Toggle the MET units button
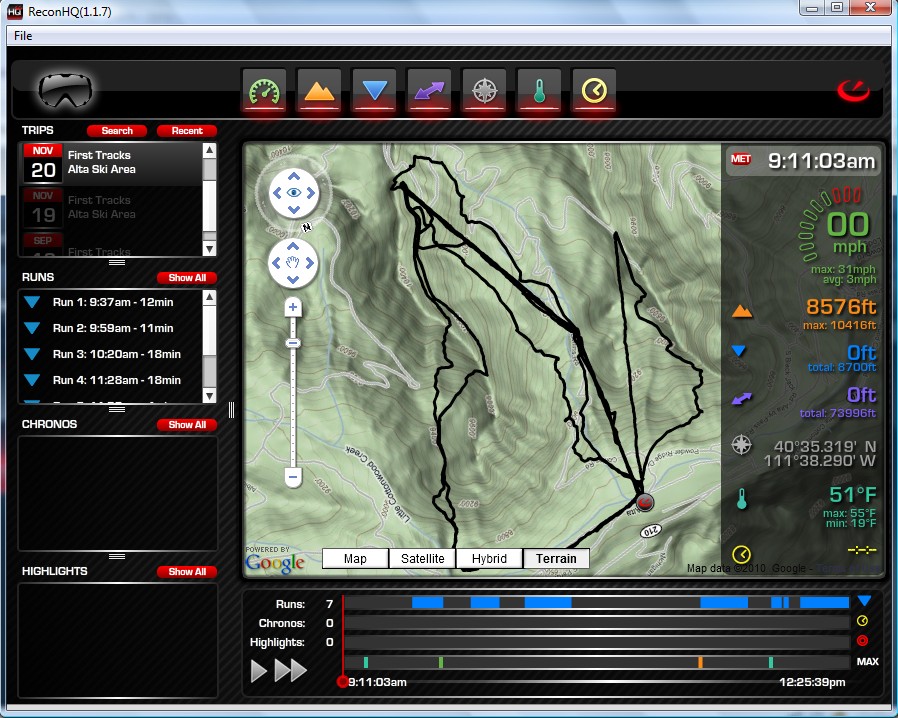 [x=741, y=159]
